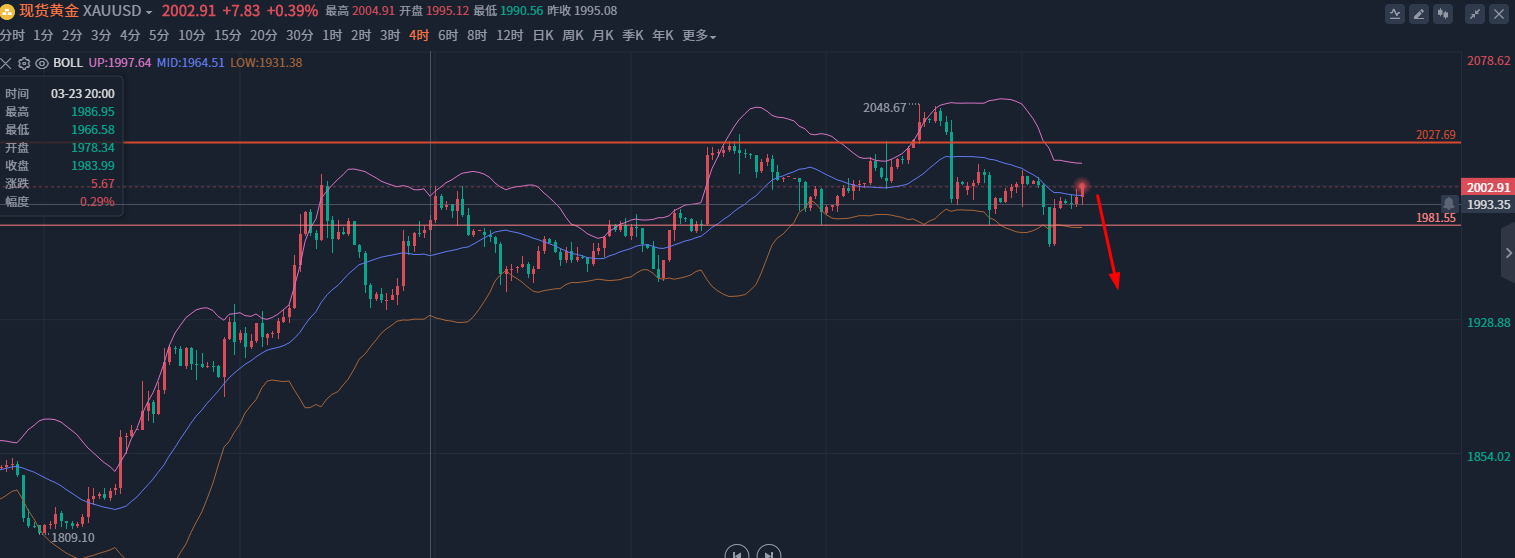Click the shrink/collapse arrows icon
Screen dimensions: 1515x558
click(1475, 14)
